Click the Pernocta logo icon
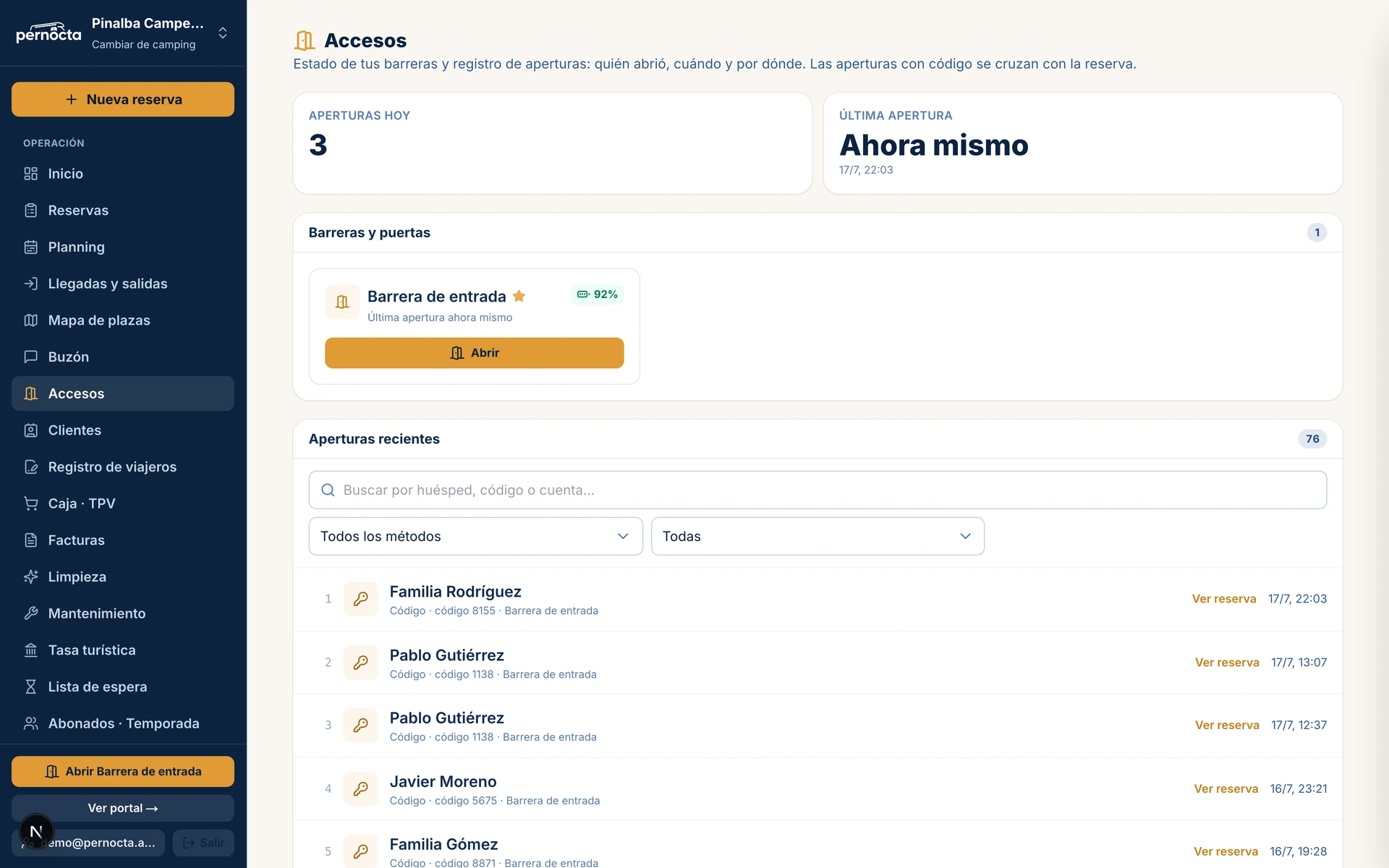 (48, 33)
